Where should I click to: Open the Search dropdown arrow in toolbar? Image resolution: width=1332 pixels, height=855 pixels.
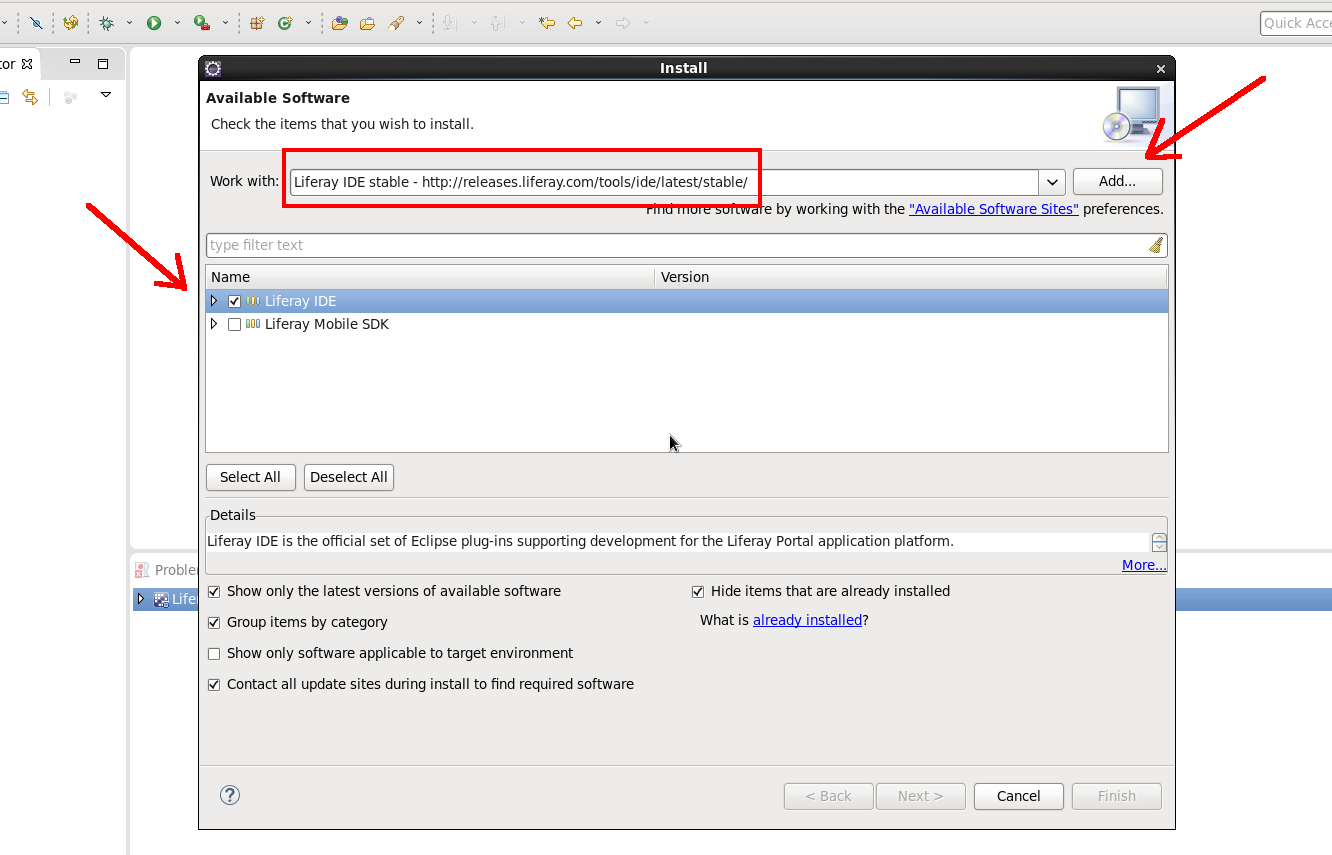click(x=419, y=22)
